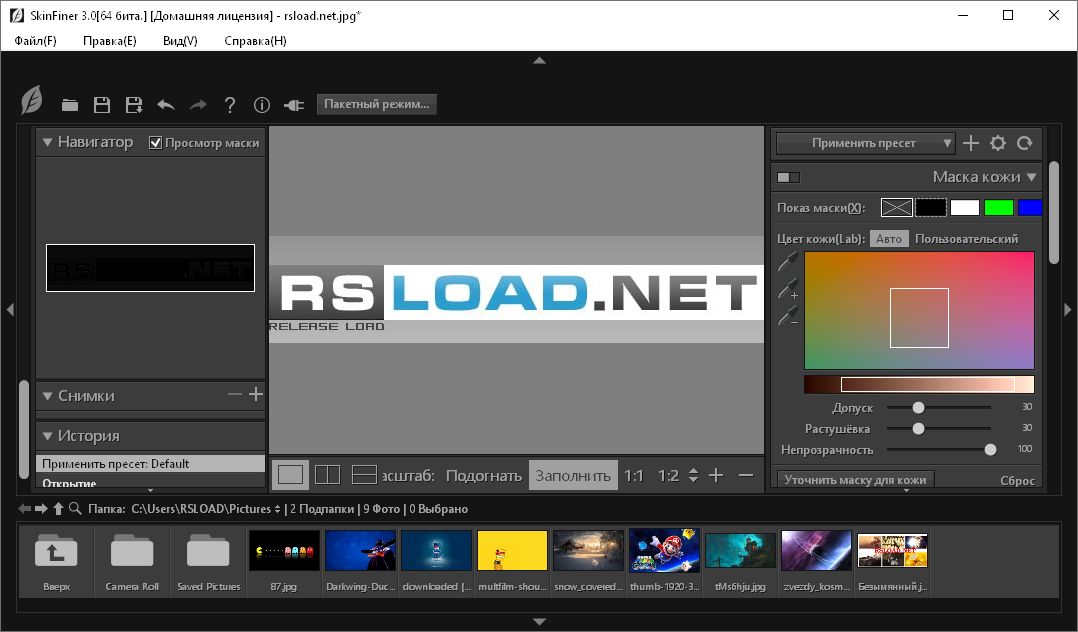Click the Пакетный режим button
Screen dimensions: 1078x632
376,104
